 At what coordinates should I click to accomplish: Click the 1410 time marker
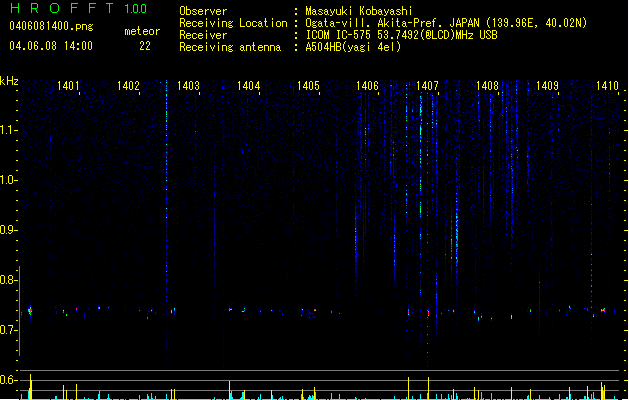[607, 85]
